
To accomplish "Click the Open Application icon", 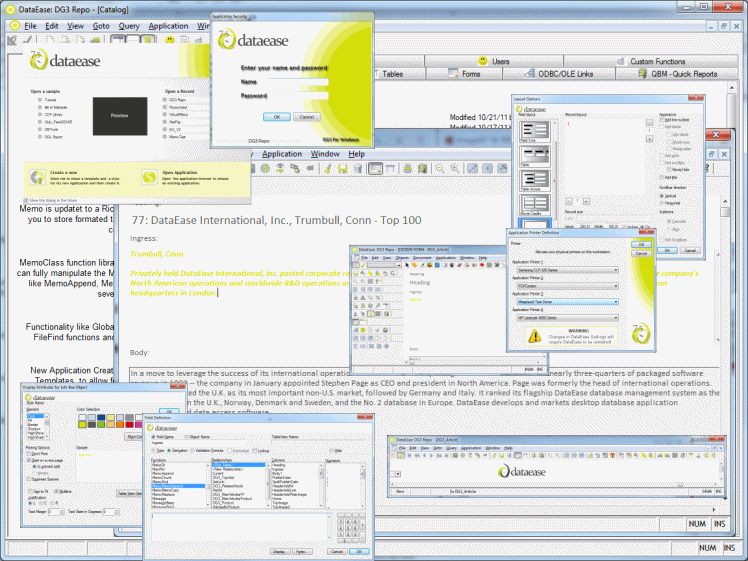I will [149, 177].
